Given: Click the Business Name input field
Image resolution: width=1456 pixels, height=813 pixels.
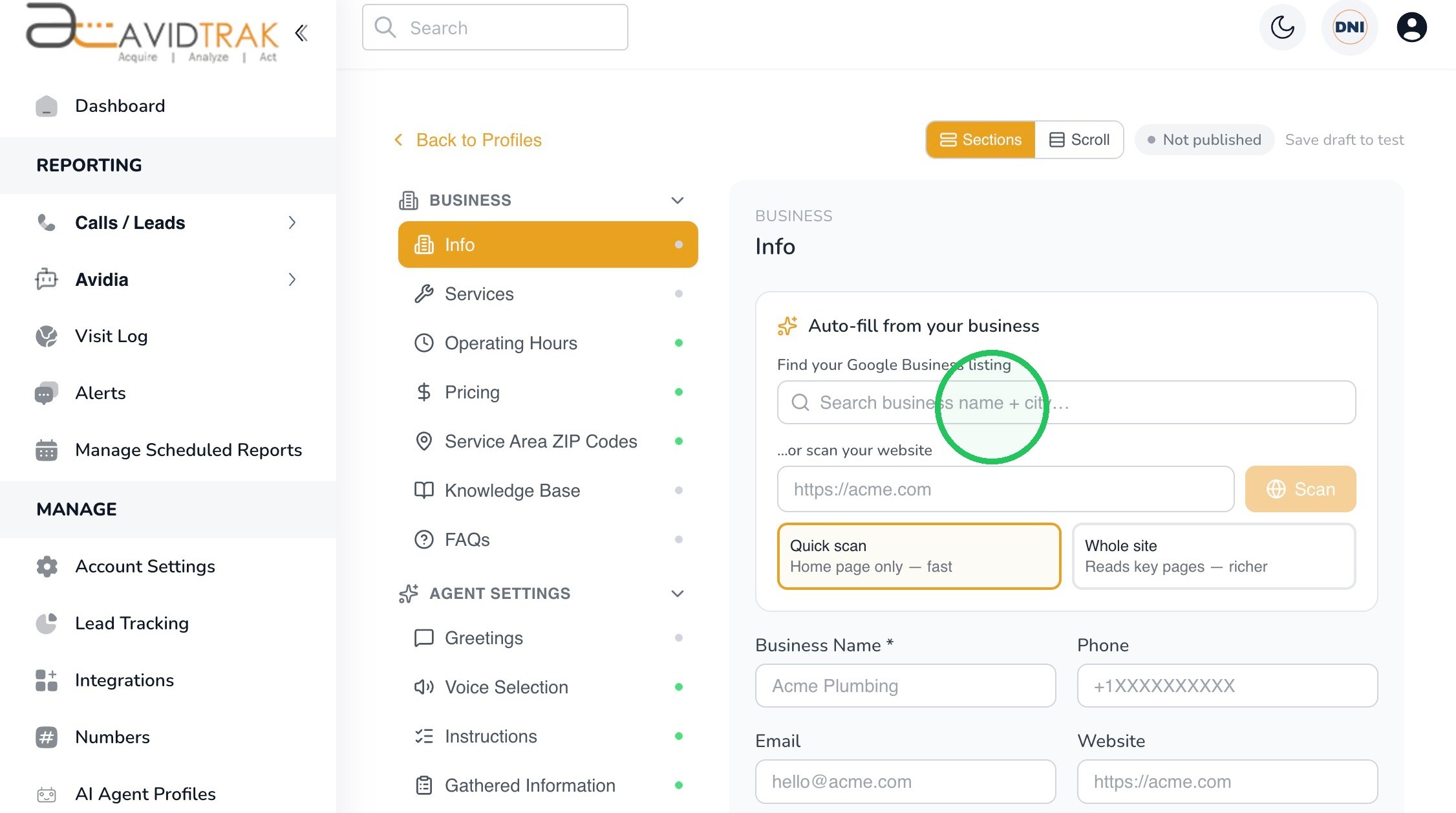Looking at the screenshot, I should 906,686.
